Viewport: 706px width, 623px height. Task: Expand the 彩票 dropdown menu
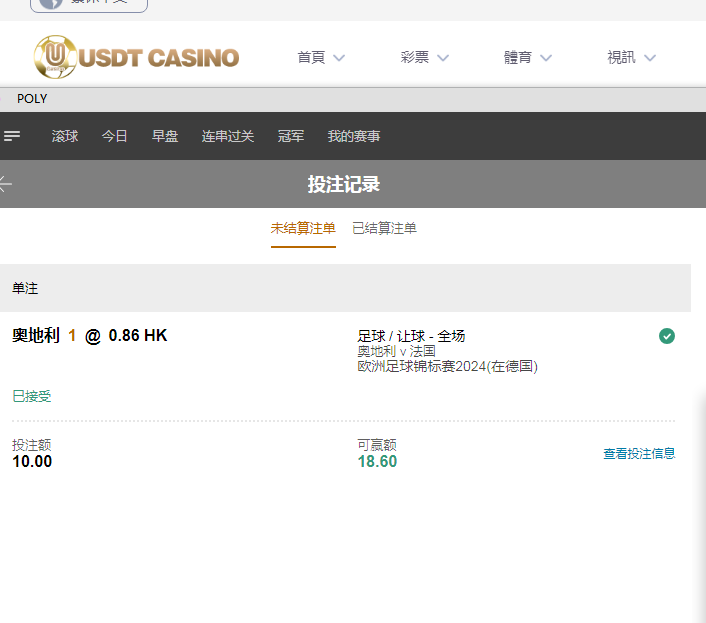coord(424,57)
